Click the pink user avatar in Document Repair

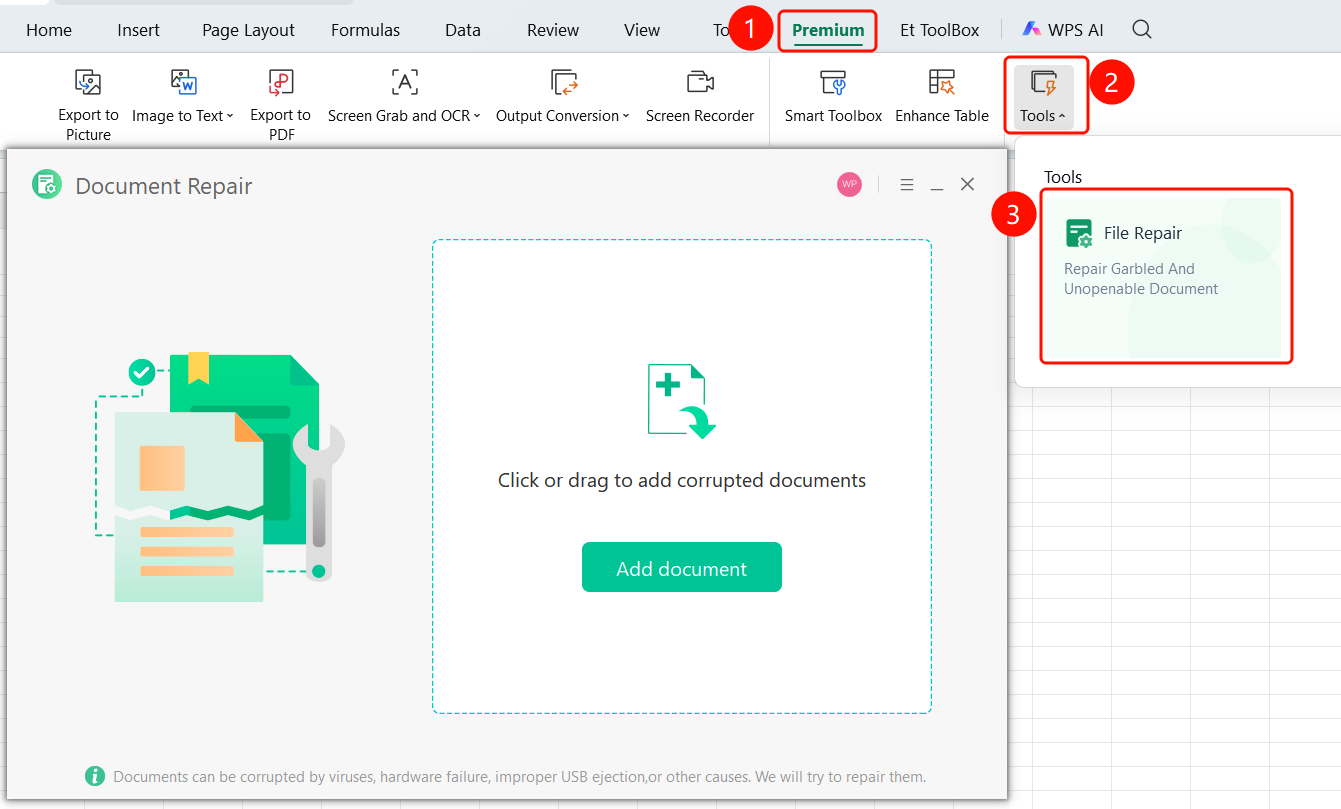point(850,185)
